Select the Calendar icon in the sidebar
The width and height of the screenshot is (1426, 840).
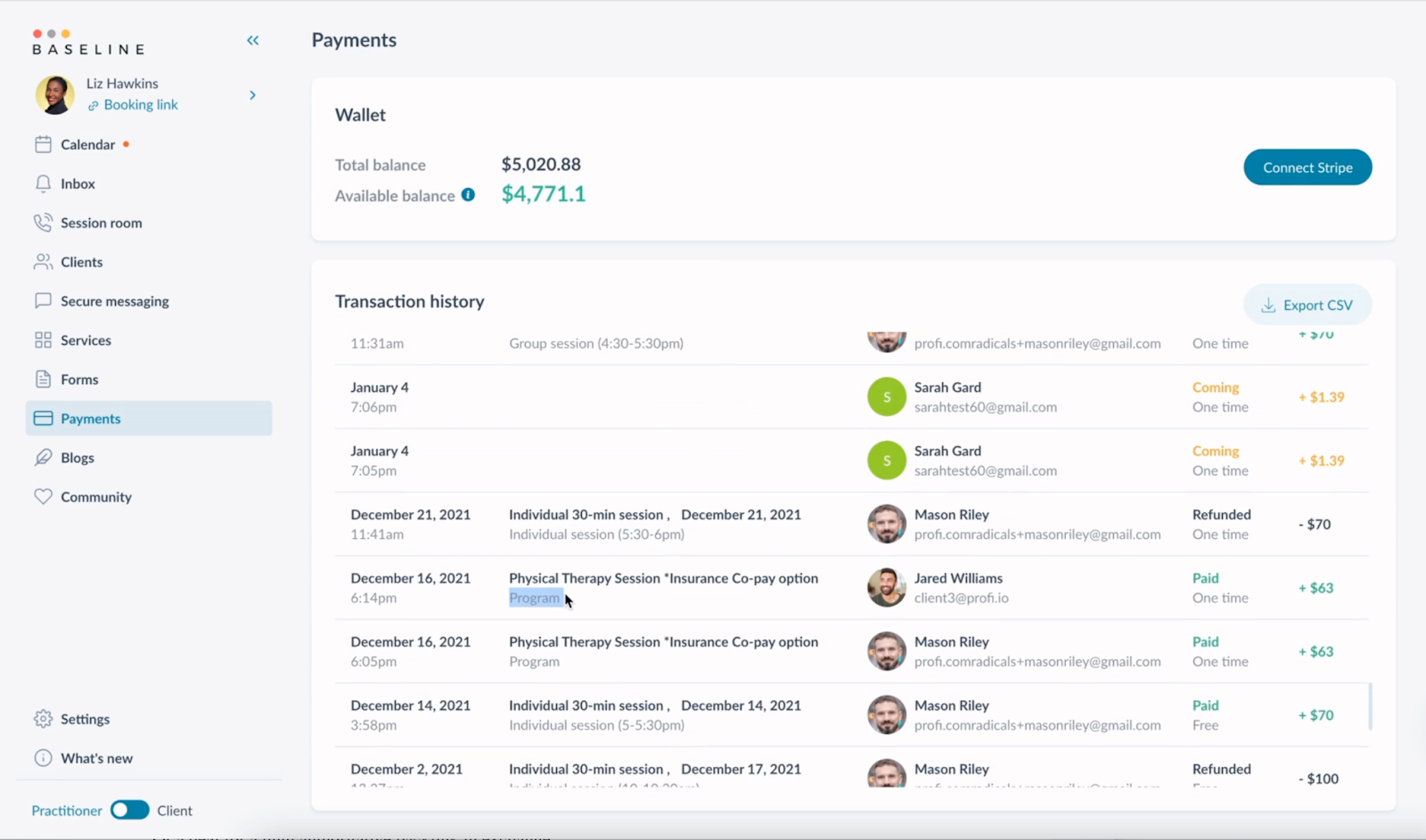[43, 143]
